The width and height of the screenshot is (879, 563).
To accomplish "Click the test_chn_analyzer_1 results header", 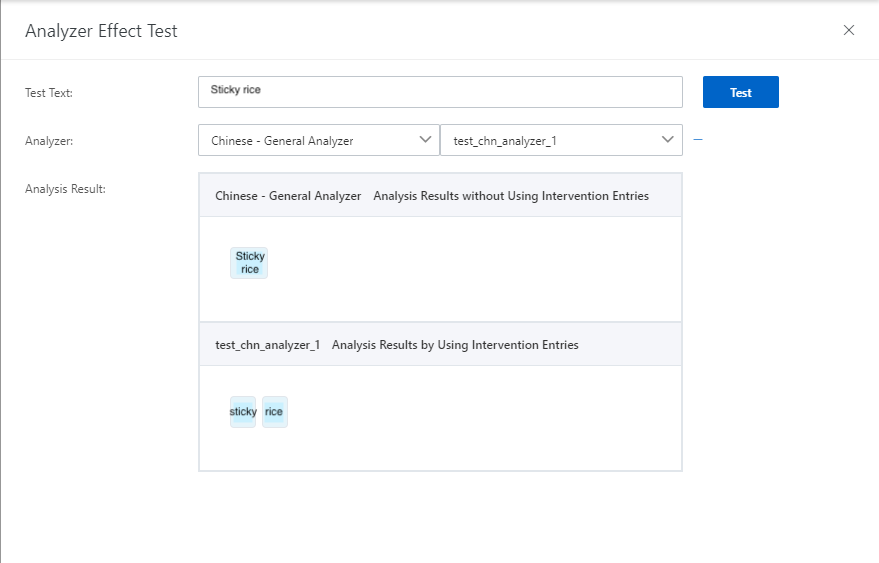I will pyautogui.click(x=267, y=345).
